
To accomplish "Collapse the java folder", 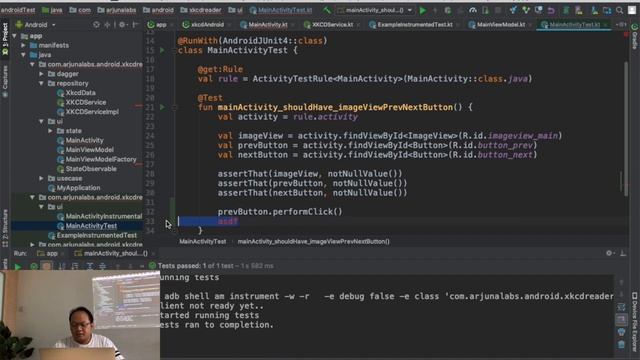I will click(x=24, y=55).
